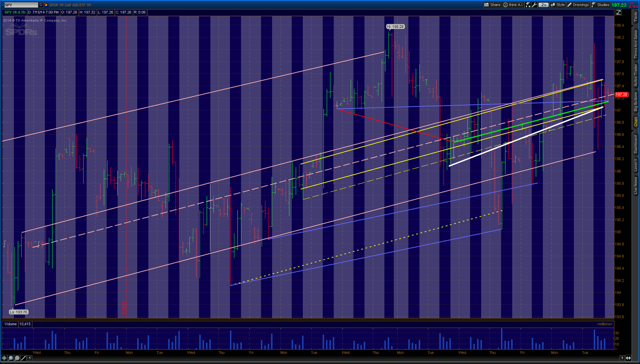Click the third bottom-left chart toolbar icon
The width and height of the screenshot is (640, 364).
17,357
